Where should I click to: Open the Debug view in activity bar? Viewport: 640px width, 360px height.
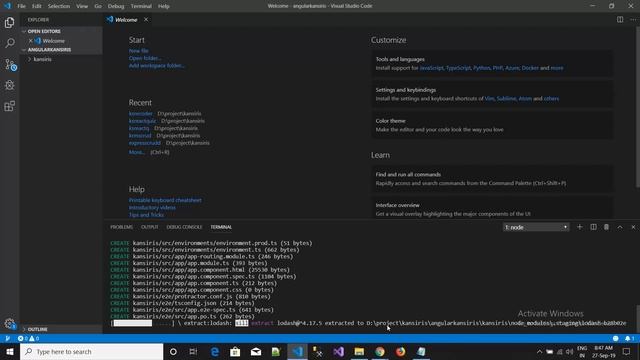[x=9, y=85]
